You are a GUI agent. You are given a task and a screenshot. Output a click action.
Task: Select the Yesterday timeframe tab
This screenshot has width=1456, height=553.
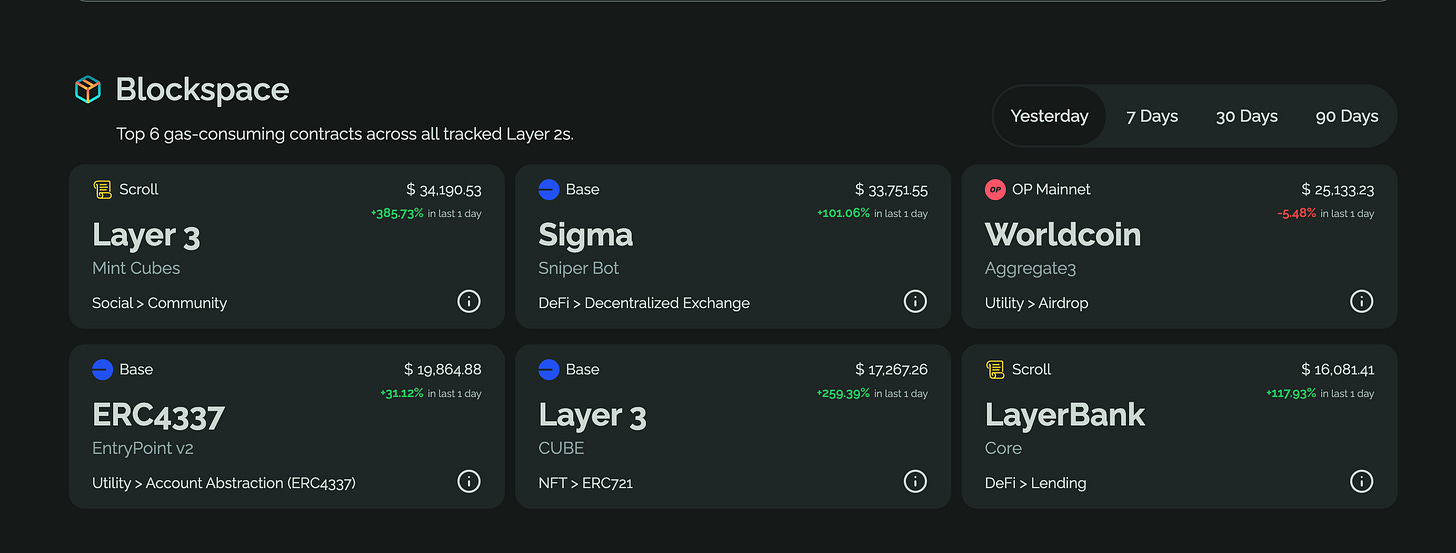pos(1049,116)
